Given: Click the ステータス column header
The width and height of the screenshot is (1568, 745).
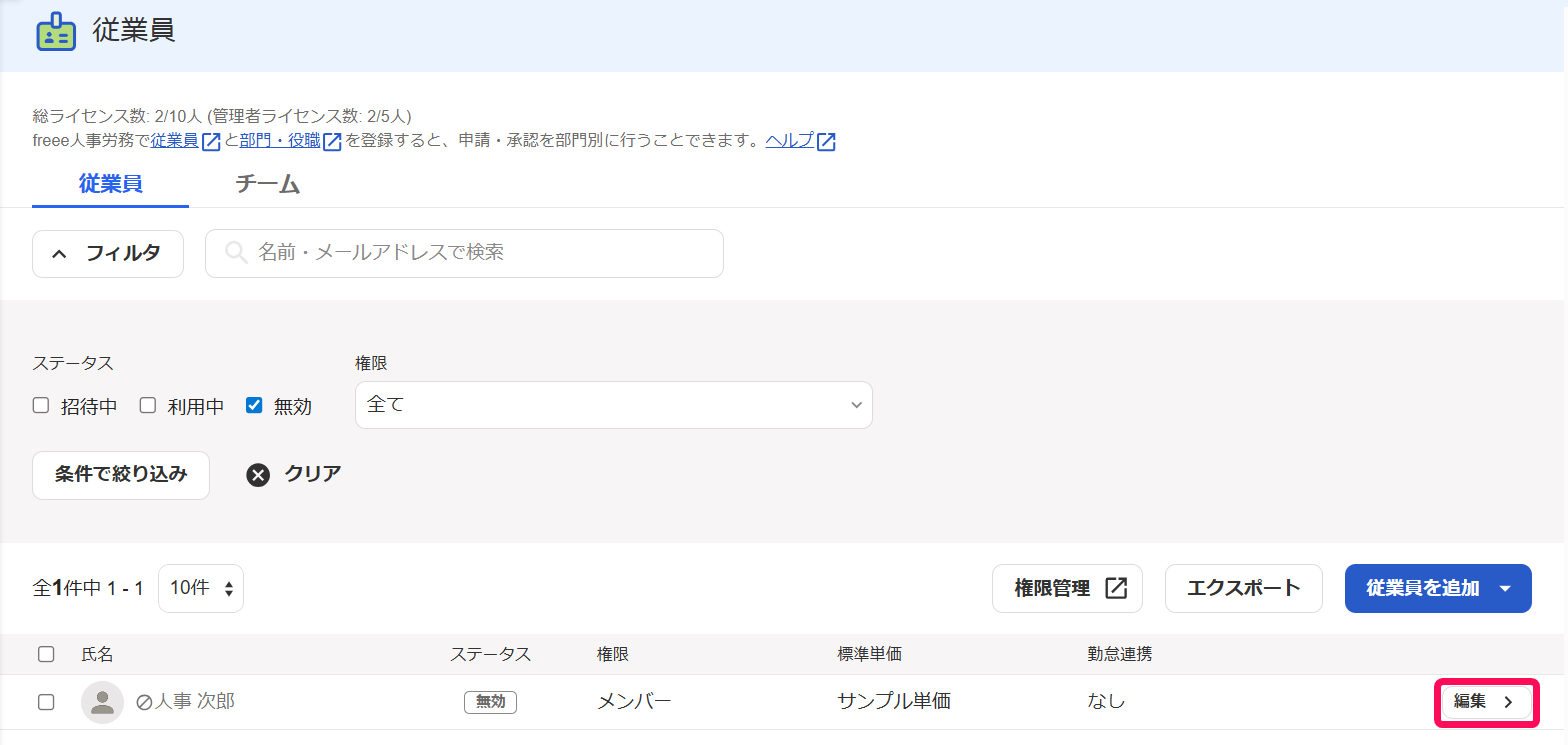Looking at the screenshot, I should (x=490, y=655).
